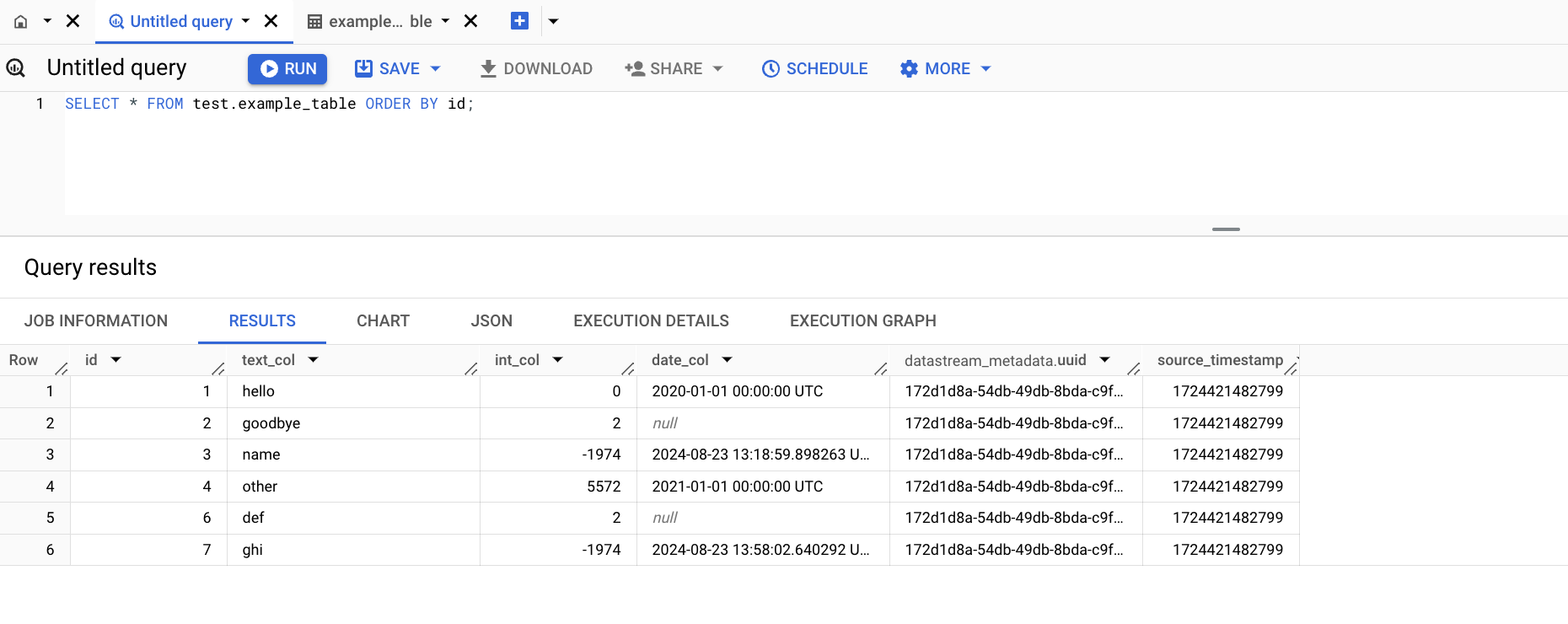The width and height of the screenshot is (1568, 624).
Task: Expand the SHARE dropdown arrow
Action: [718, 68]
